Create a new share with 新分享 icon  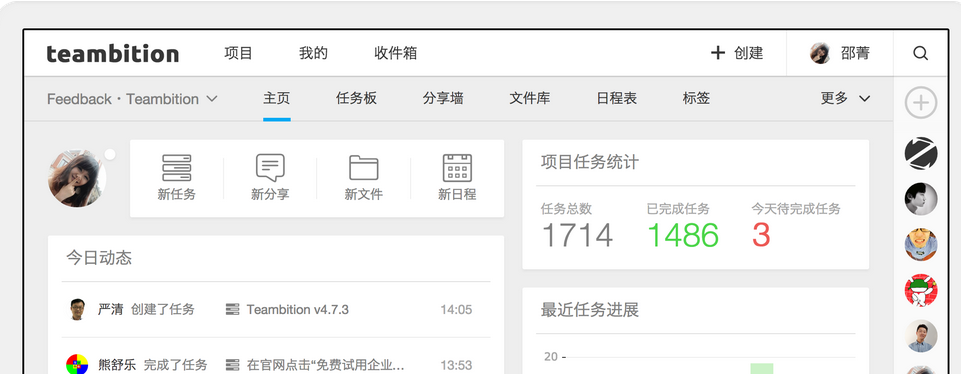(x=270, y=178)
